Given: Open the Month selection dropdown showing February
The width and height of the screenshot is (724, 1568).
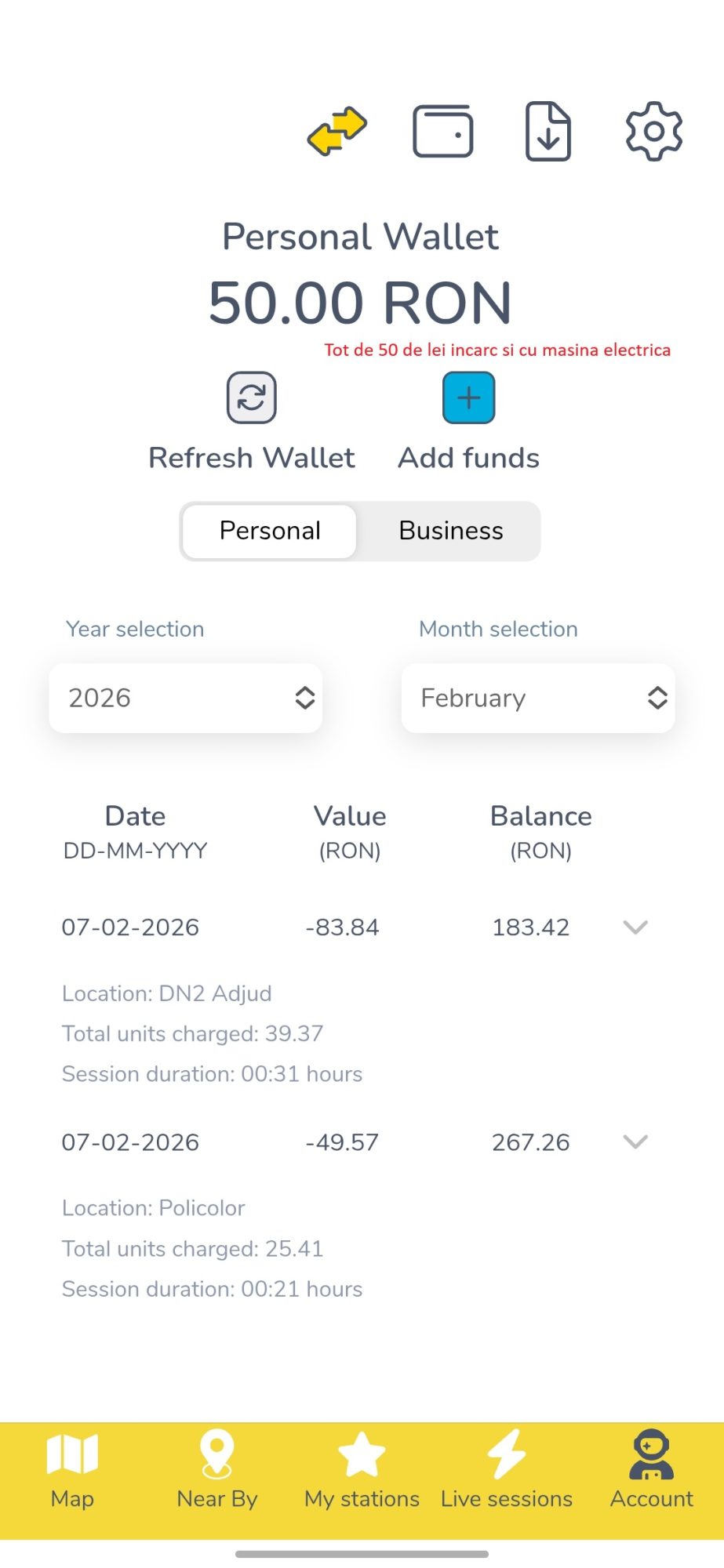Looking at the screenshot, I should click(x=538, y=698).
